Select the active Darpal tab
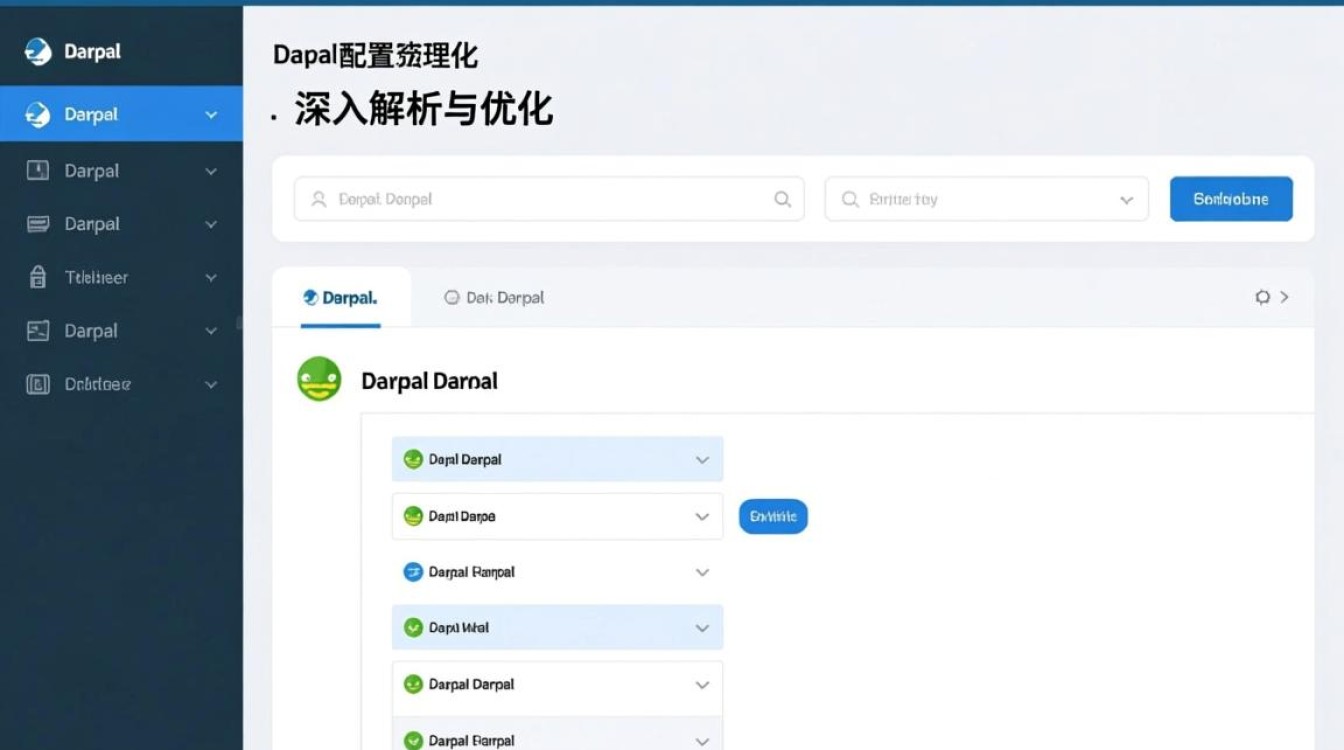 (341, 297)
